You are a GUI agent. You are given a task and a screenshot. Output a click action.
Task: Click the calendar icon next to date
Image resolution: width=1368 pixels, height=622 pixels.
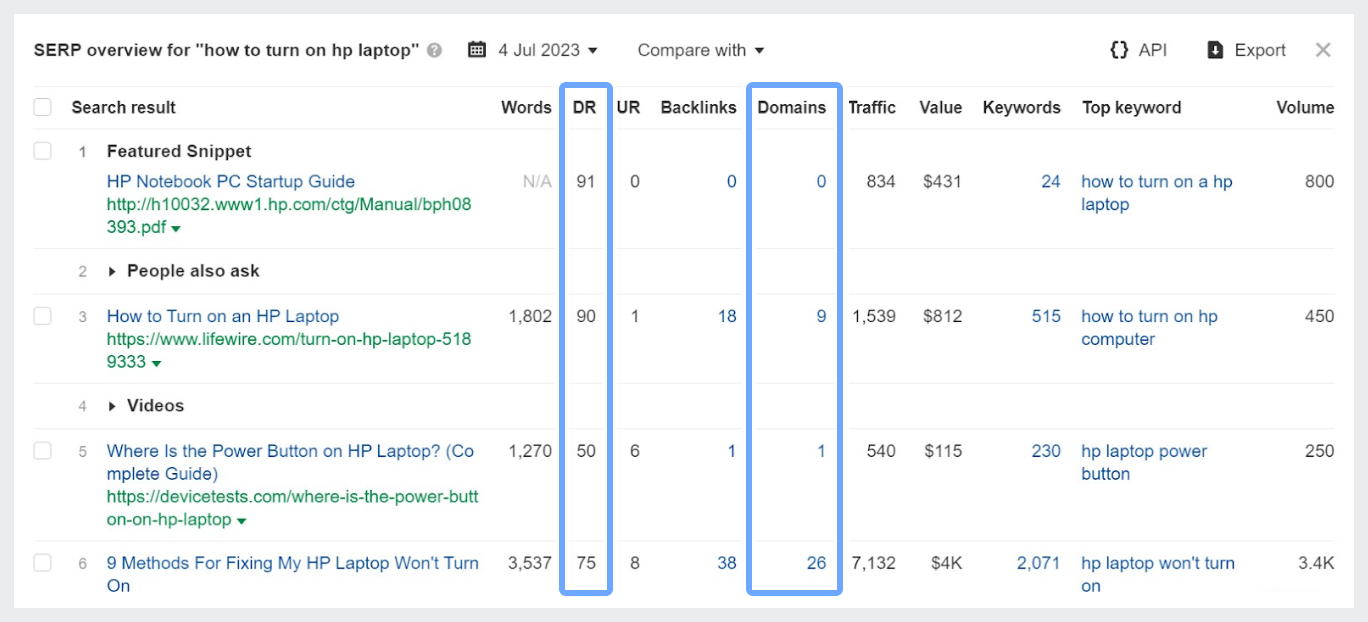pos(477,50)
